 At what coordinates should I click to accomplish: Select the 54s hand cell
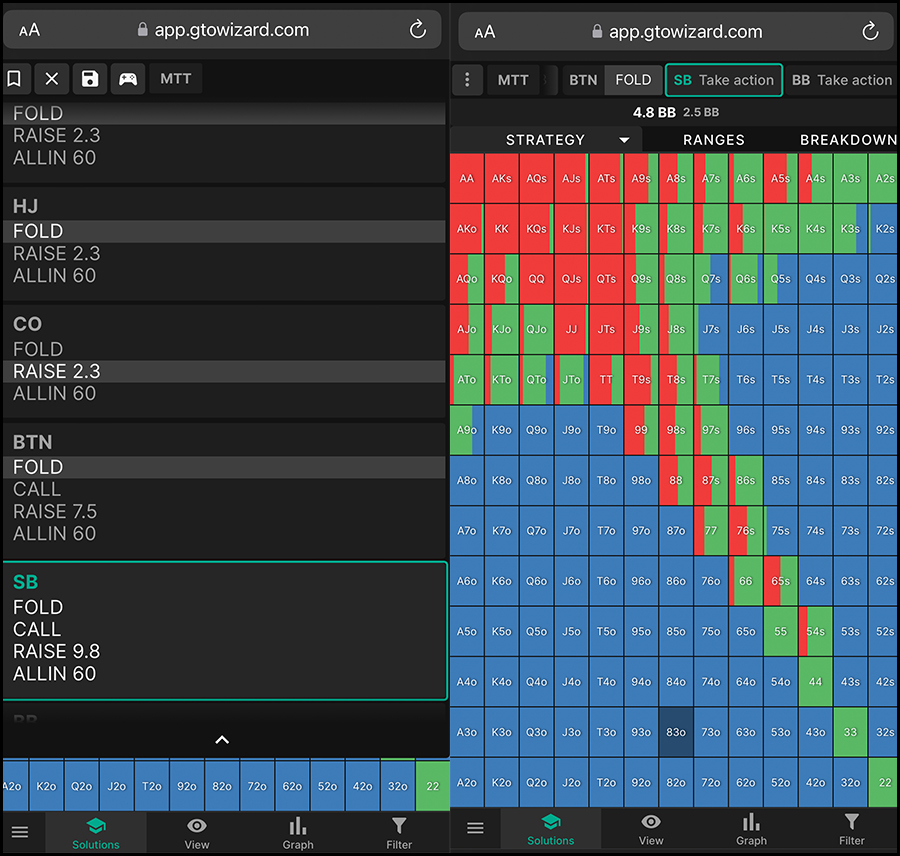(815, 631)
